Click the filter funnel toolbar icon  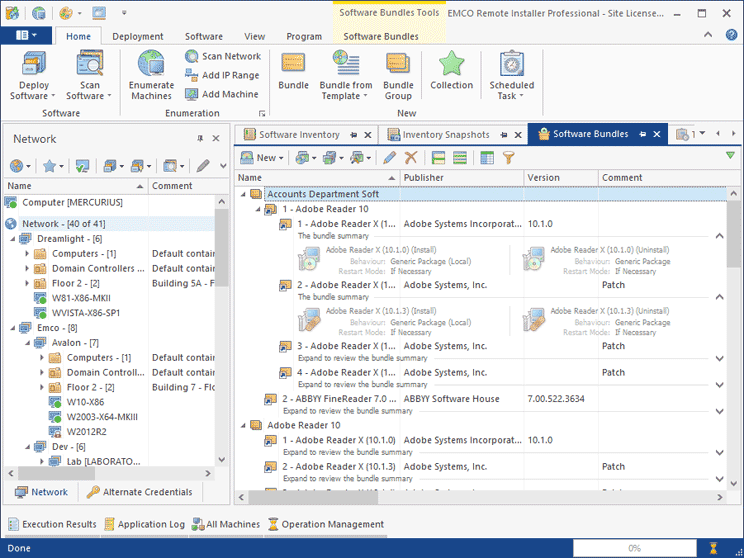(508, 157)
